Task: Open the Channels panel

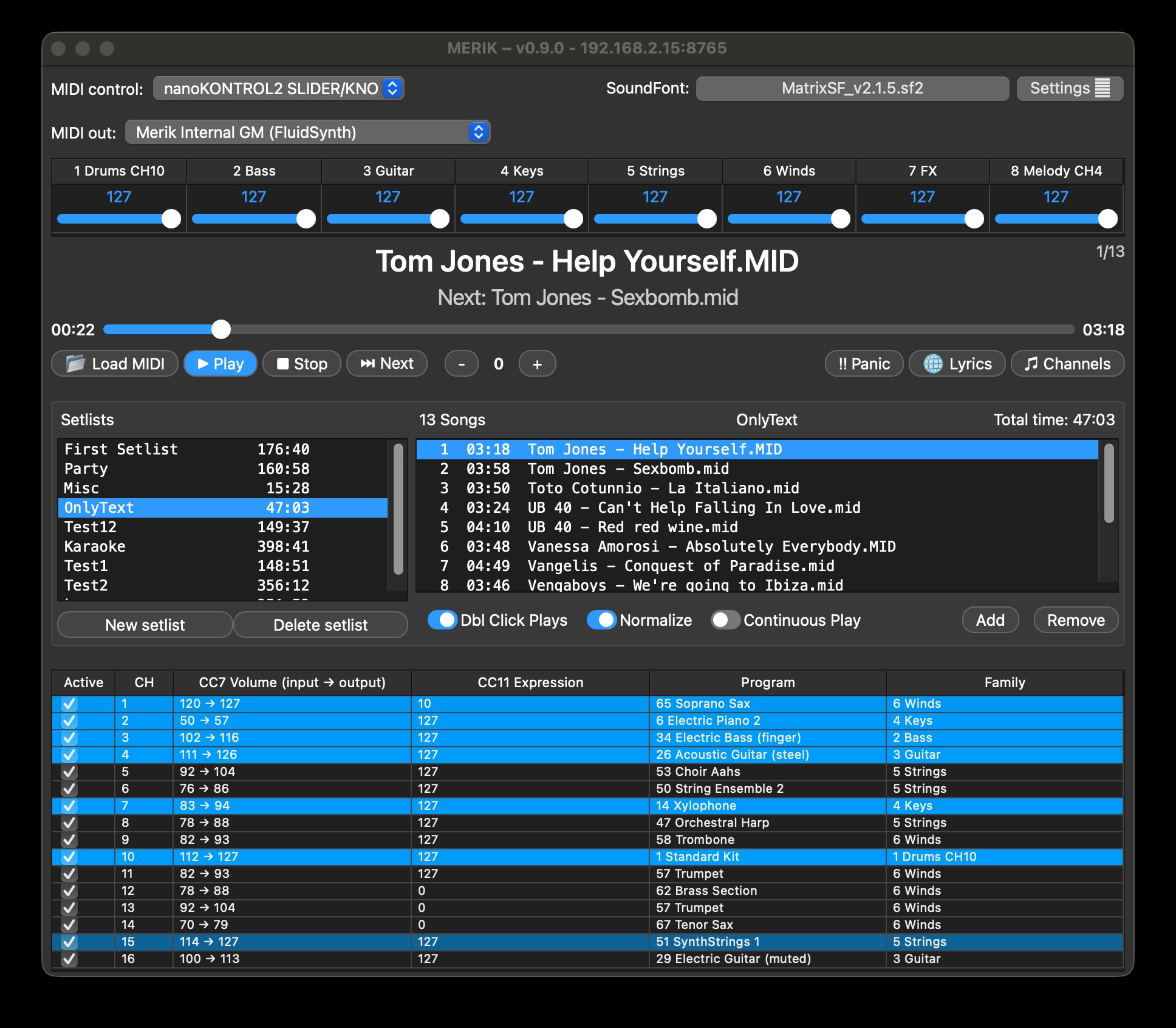Action: [1067, 363]
